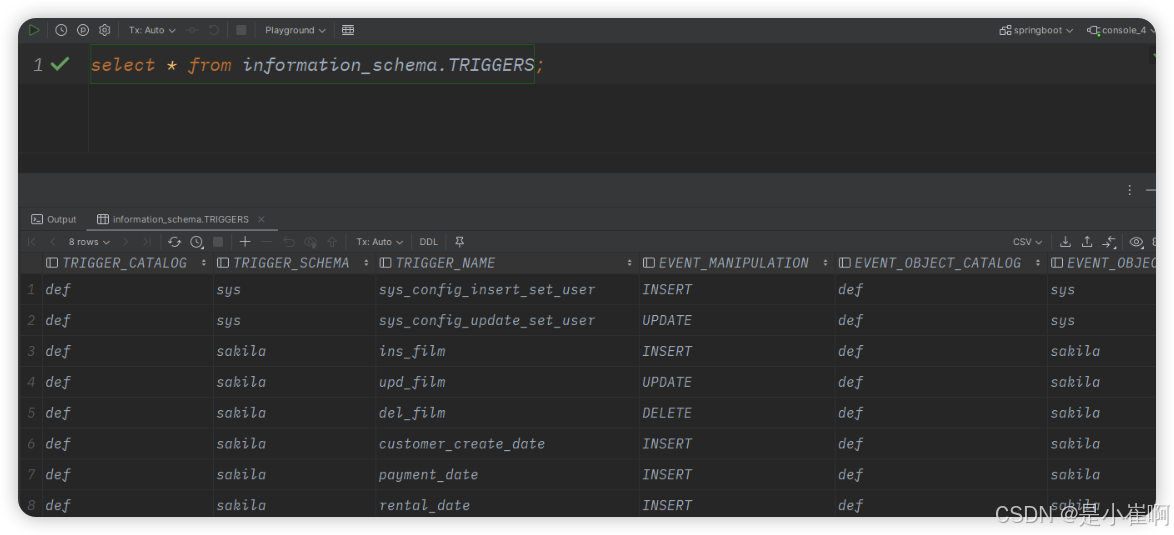Select the sys_config_update_set_user cell
Viewport: 1174px width, 535px height.
tap(507, 320)
